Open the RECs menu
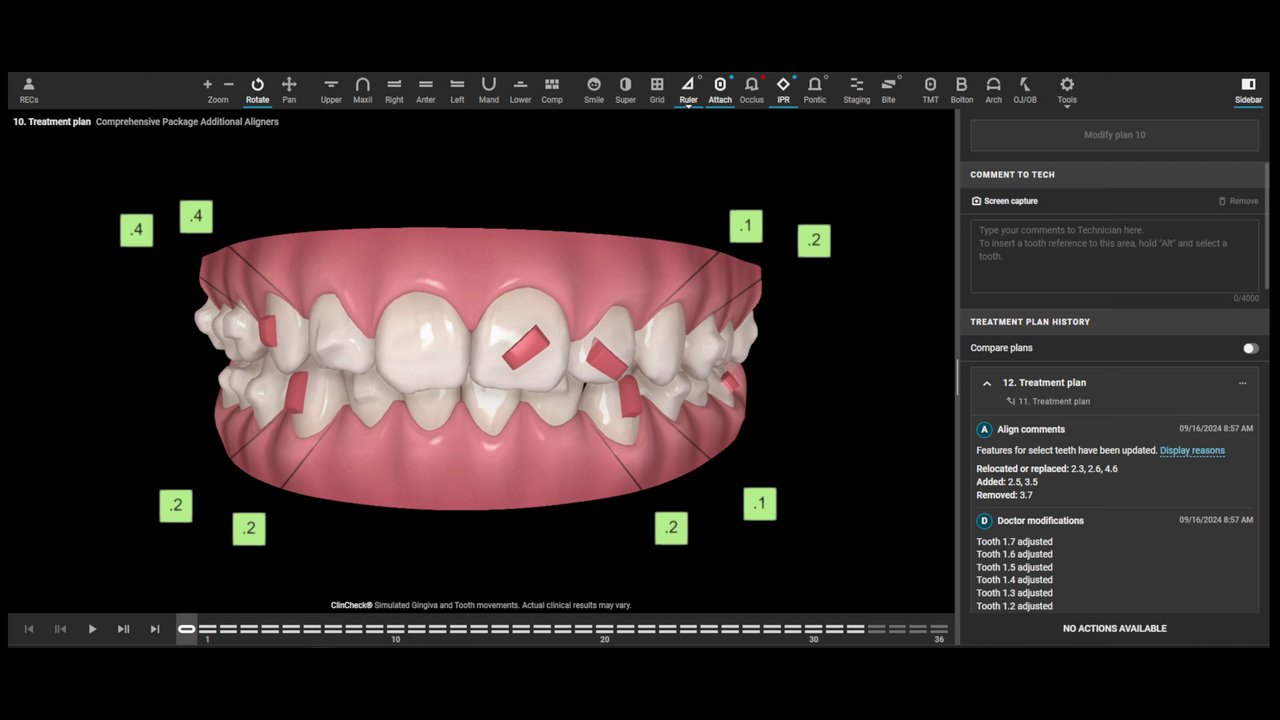This screenshot has height=720, width=1280. (29, 90)
